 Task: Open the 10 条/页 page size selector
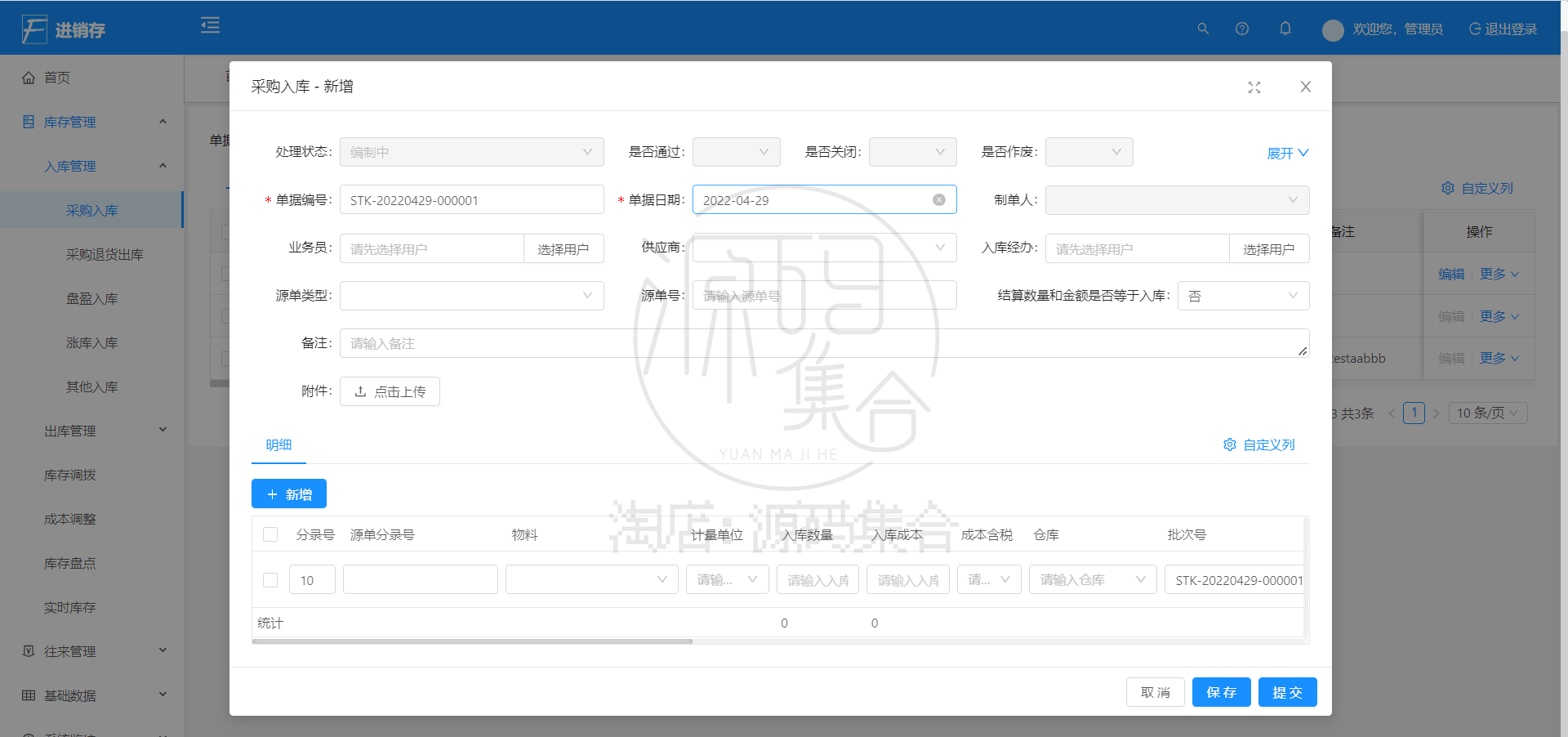point(1488,413)
